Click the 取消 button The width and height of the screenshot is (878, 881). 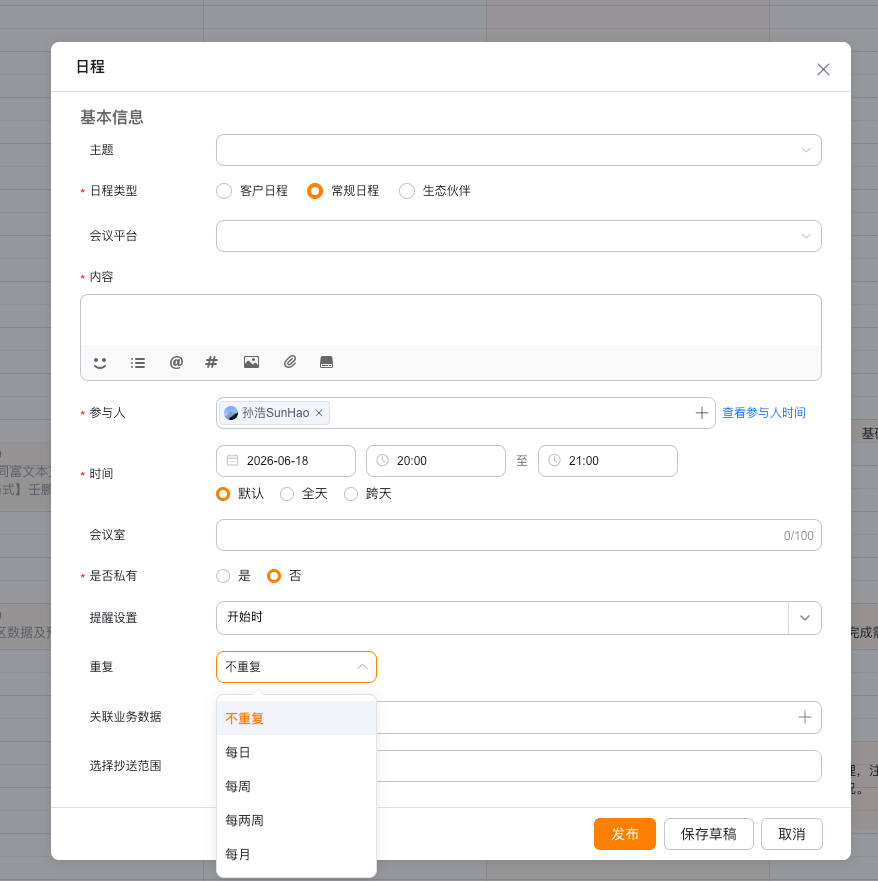[x=791, y=834]
